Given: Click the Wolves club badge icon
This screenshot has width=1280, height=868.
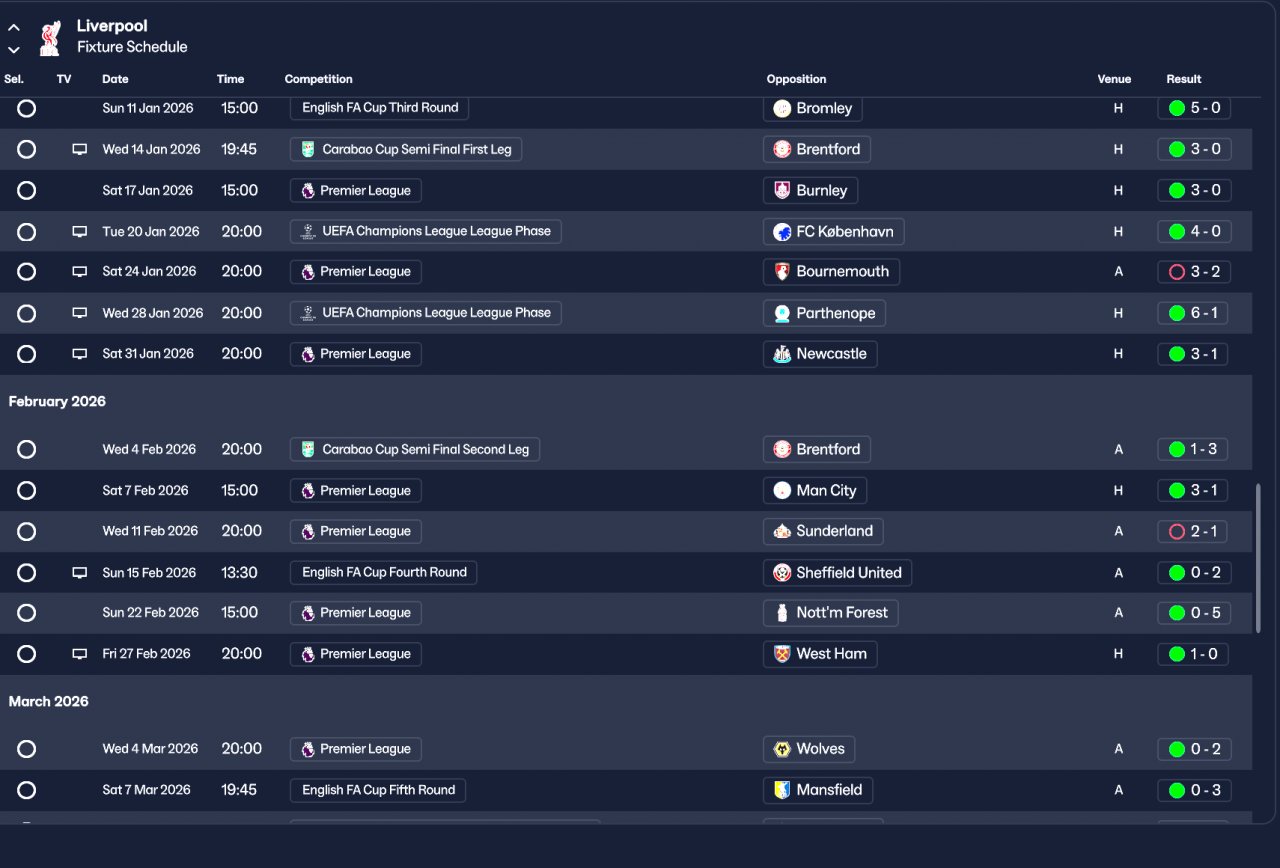Looking at the screenshot, I should tap(782, 749).
